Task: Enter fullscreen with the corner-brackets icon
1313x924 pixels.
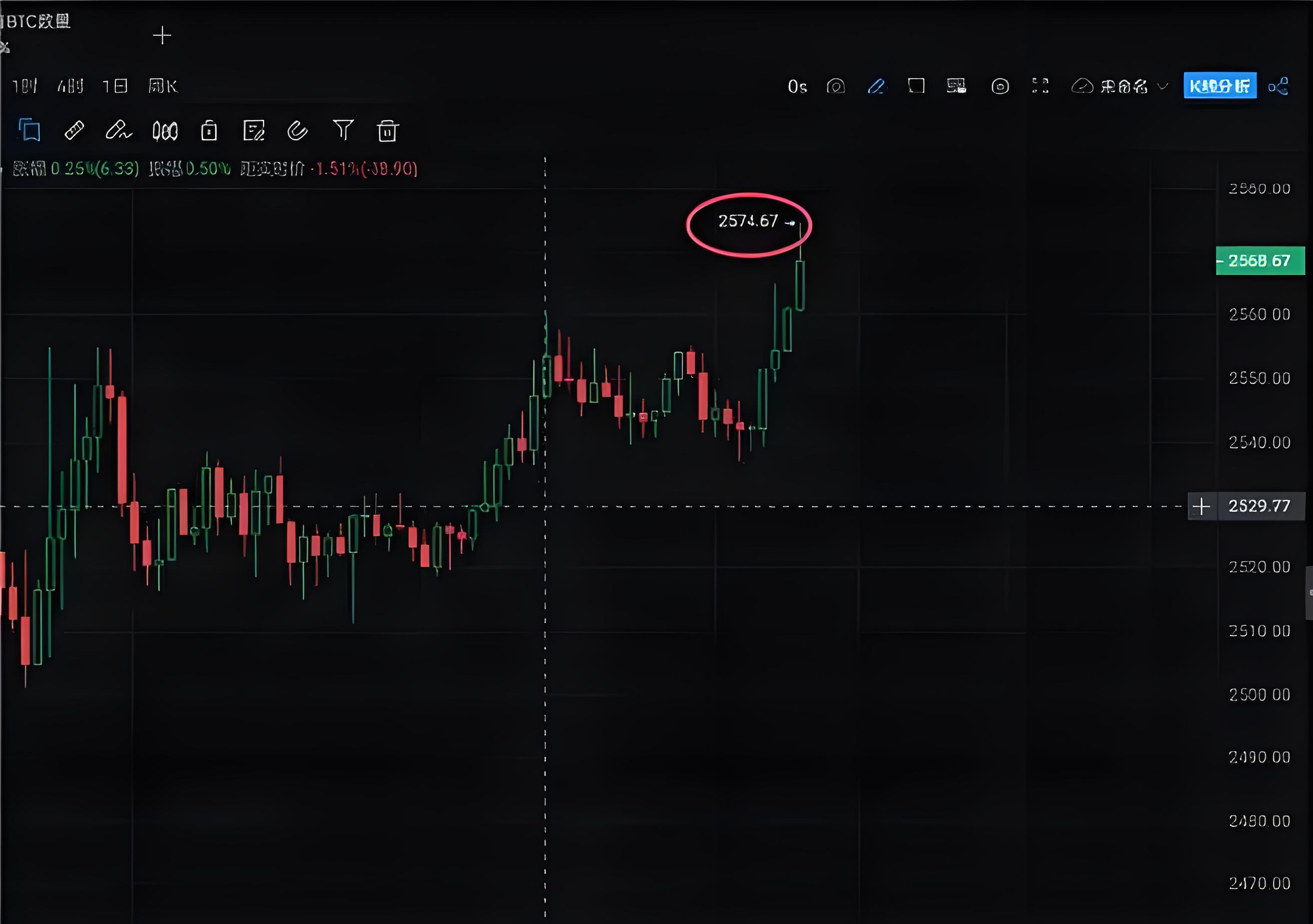Action: [x=1040, y=86]
